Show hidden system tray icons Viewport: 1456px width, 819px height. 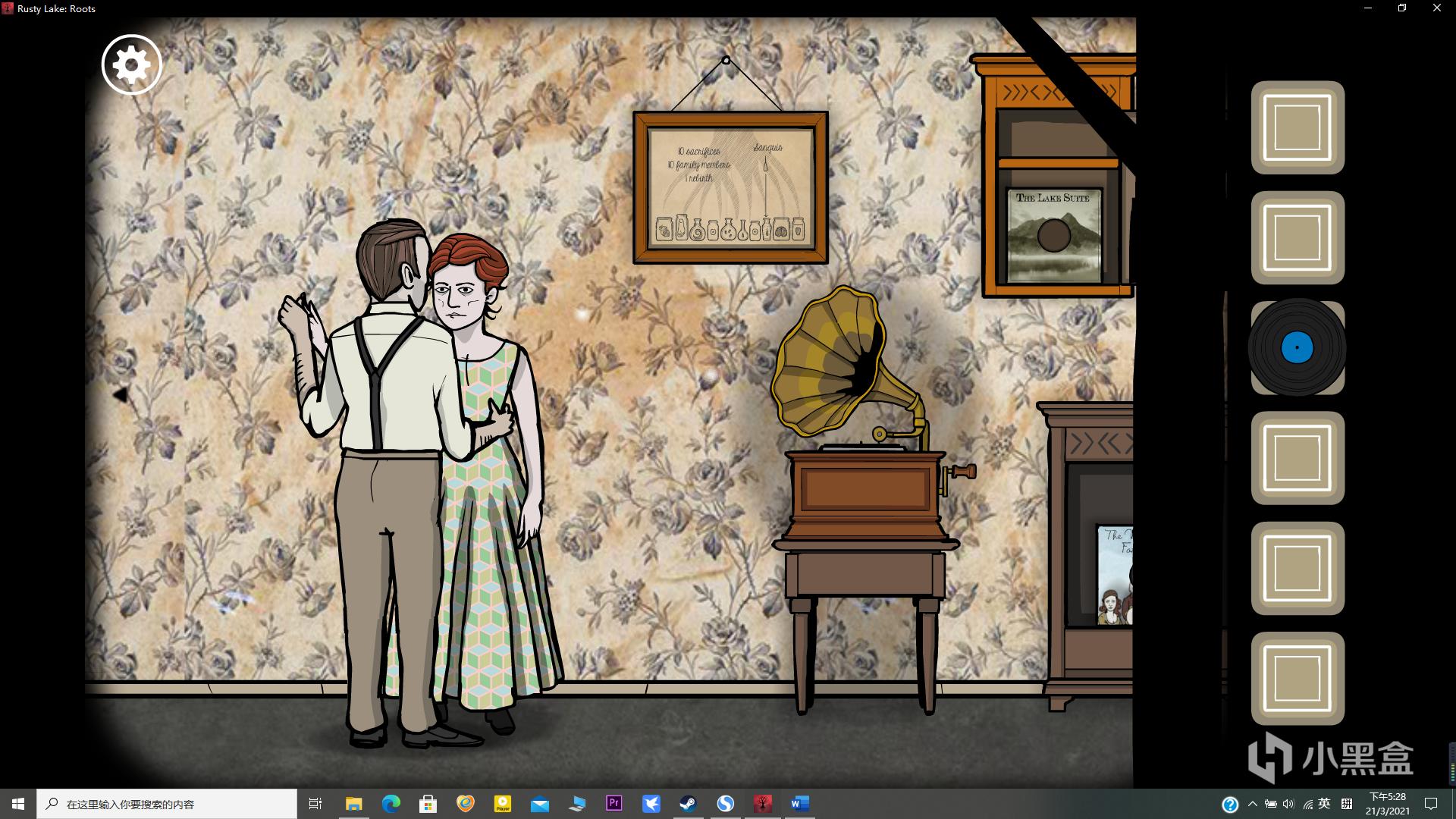[1252, 804]
